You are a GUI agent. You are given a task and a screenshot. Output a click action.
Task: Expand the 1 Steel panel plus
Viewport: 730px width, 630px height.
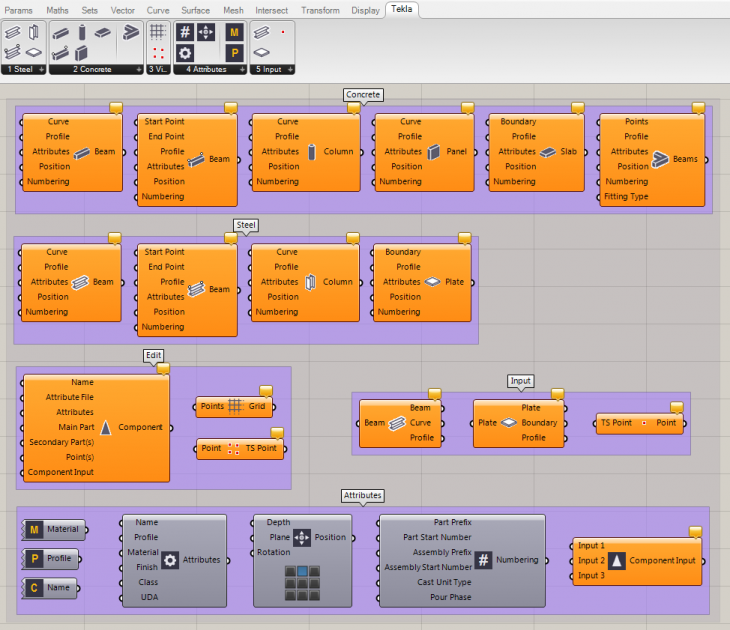click(x=41, y=69)
